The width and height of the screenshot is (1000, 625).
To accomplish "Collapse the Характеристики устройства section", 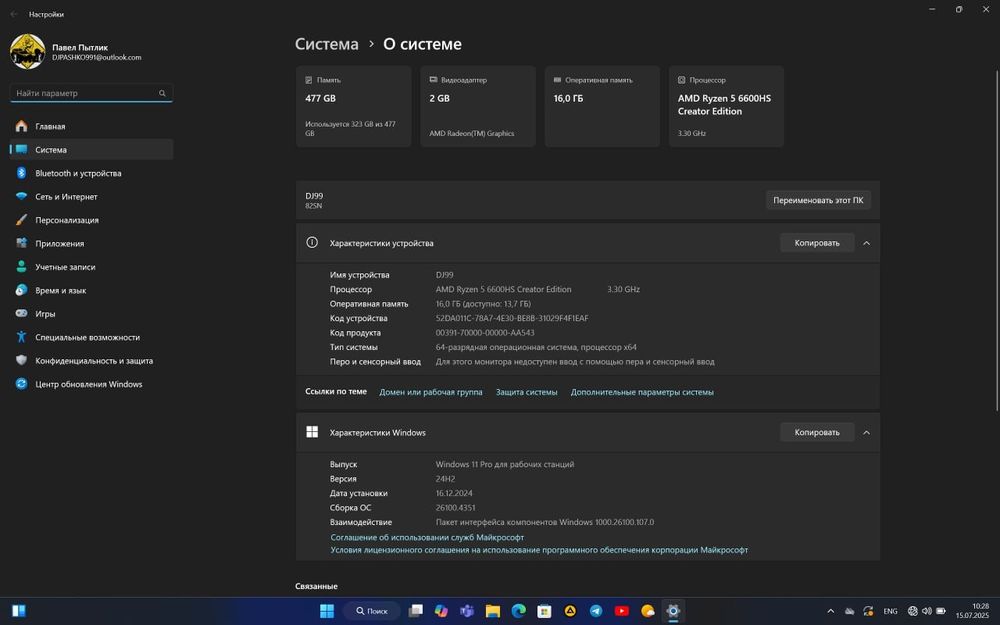I will tap(866, 243).
